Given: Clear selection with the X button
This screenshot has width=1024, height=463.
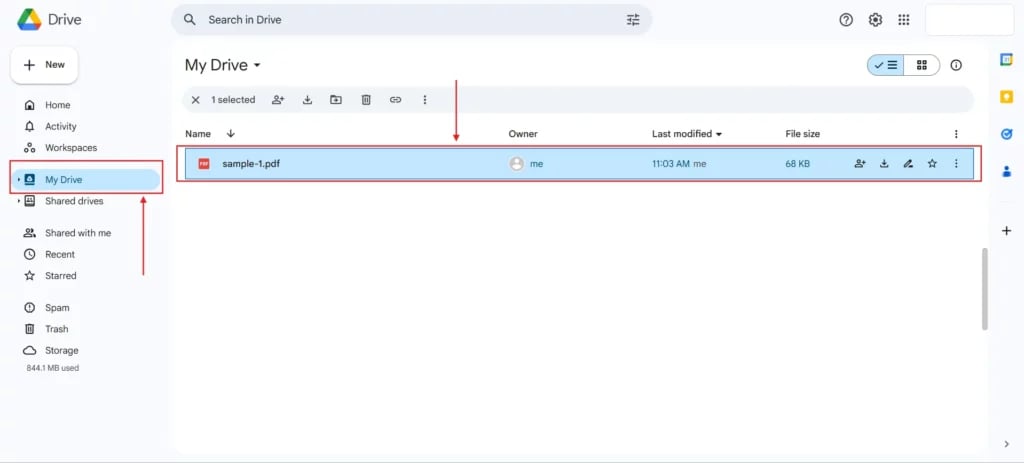Looking at the screenshot, I should pyautogui.click(x=196, y=100).
